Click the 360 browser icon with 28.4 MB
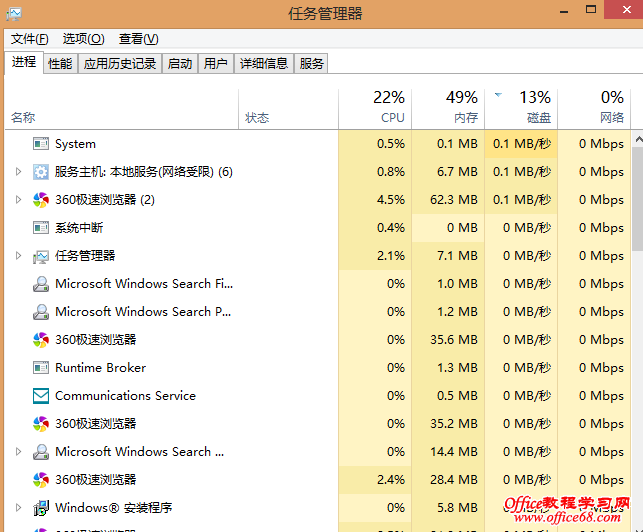 [41, 479]
